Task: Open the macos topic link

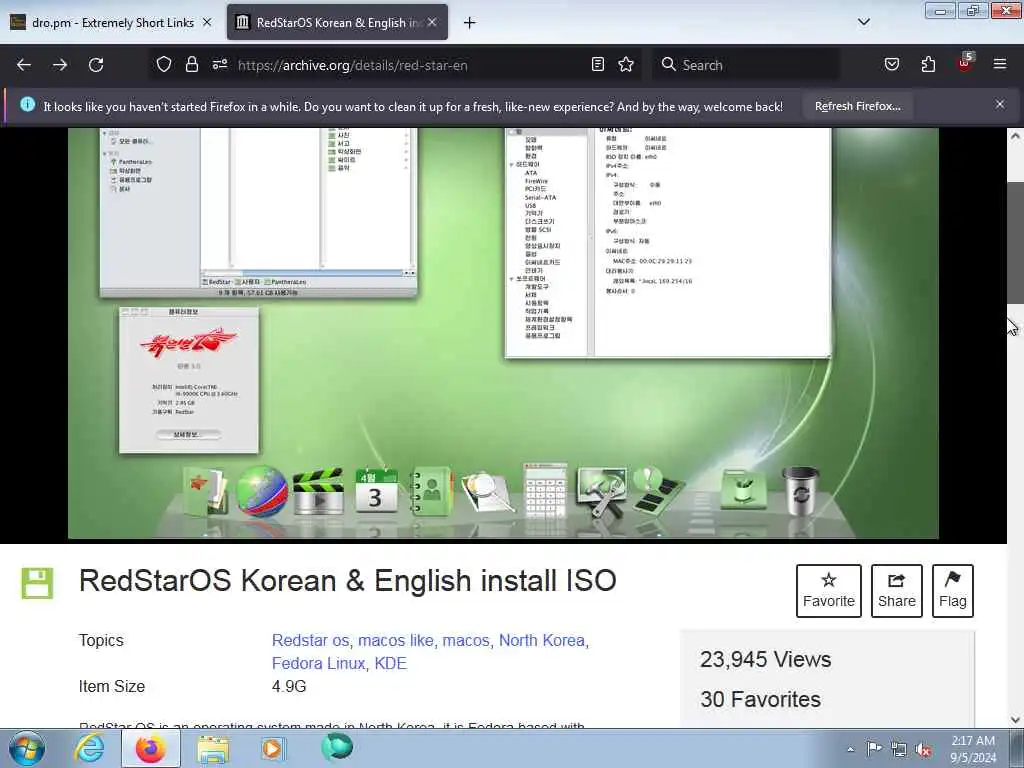Action: [x=466, y=641]
